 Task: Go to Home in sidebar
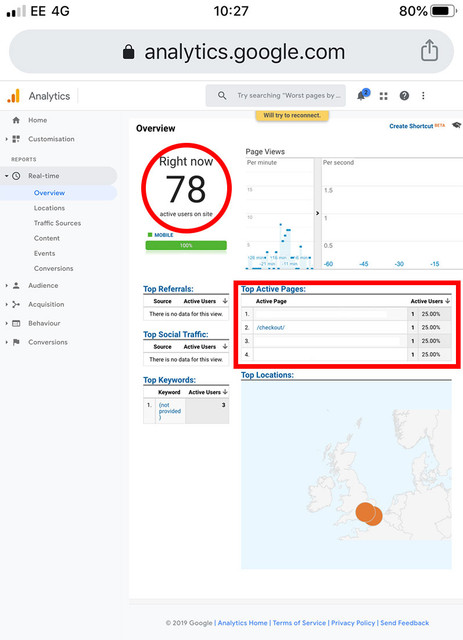pos(38,120)
